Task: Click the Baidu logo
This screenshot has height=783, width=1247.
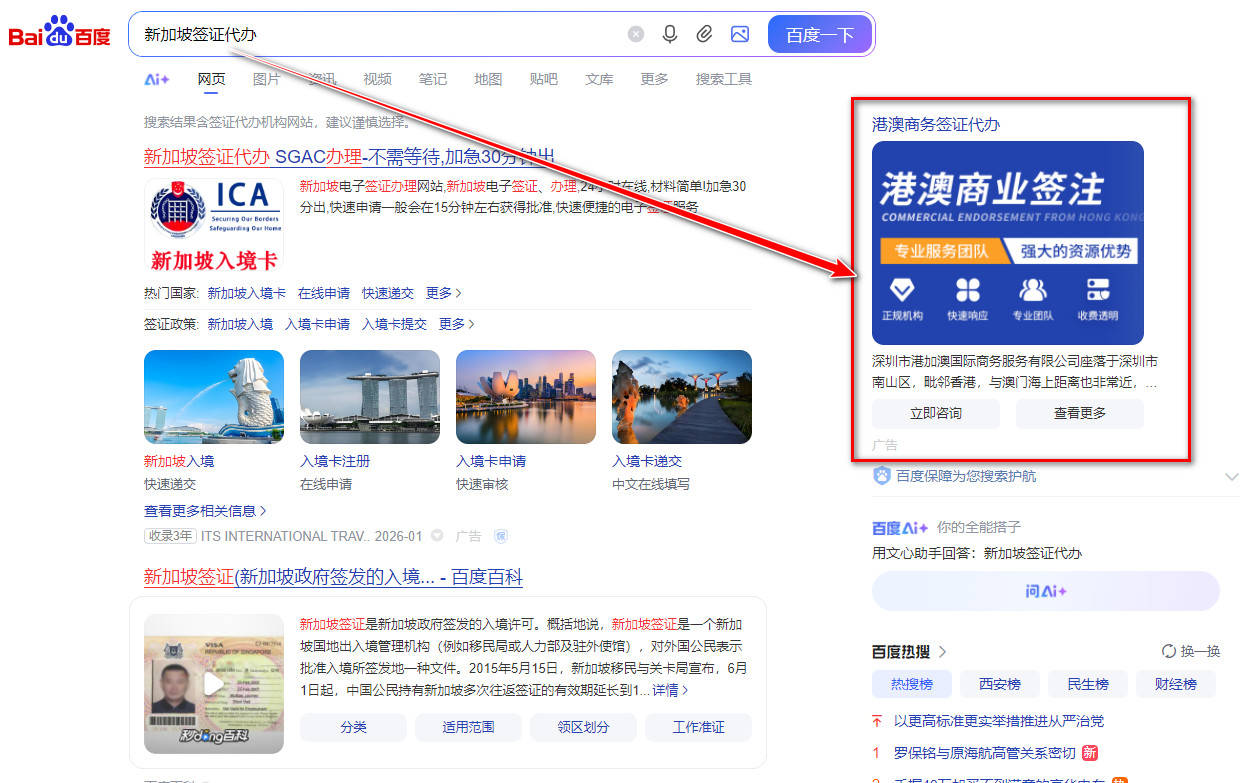Action: click(60, 33)
